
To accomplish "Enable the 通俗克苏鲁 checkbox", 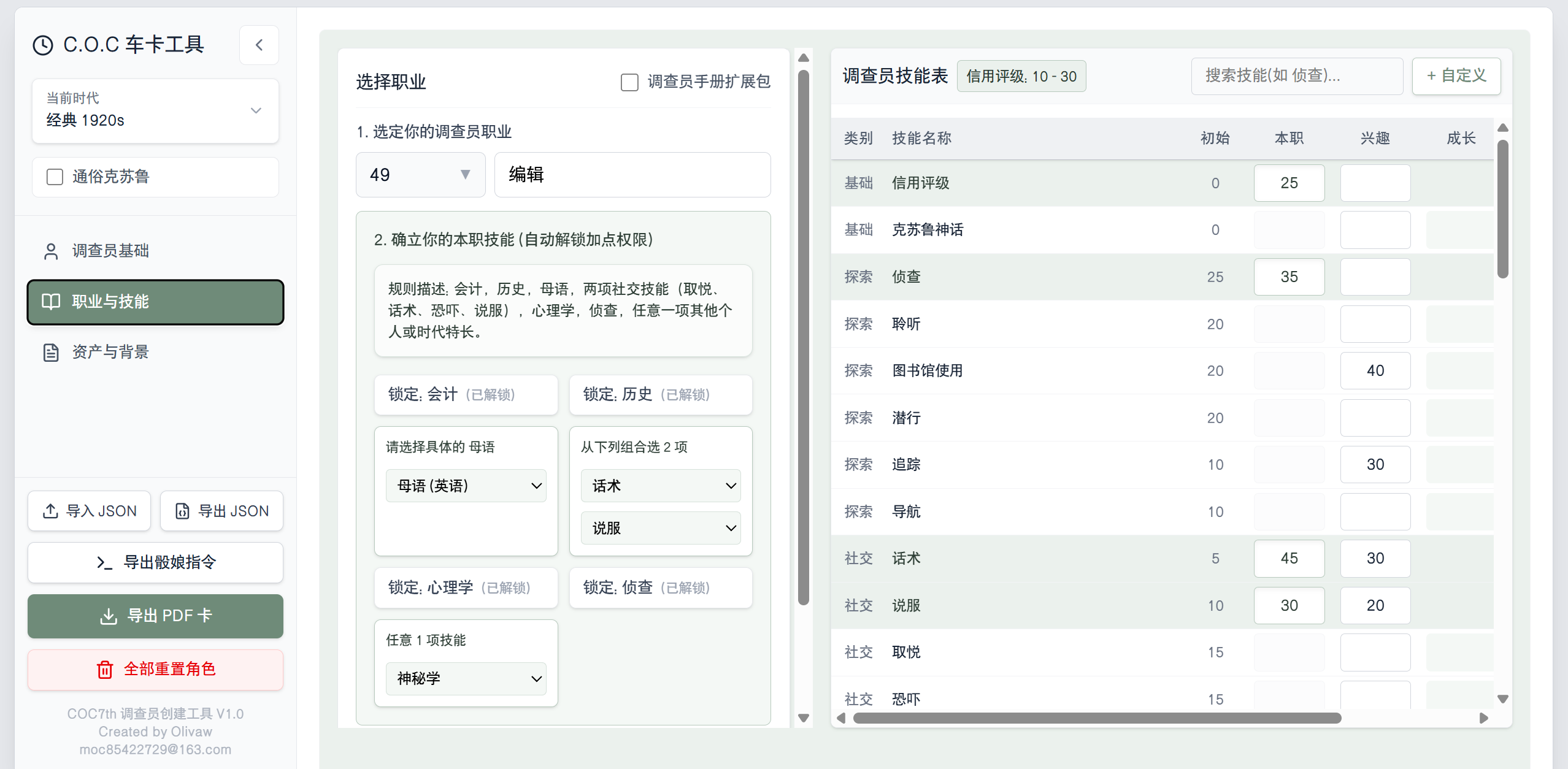I will (55, 177).
